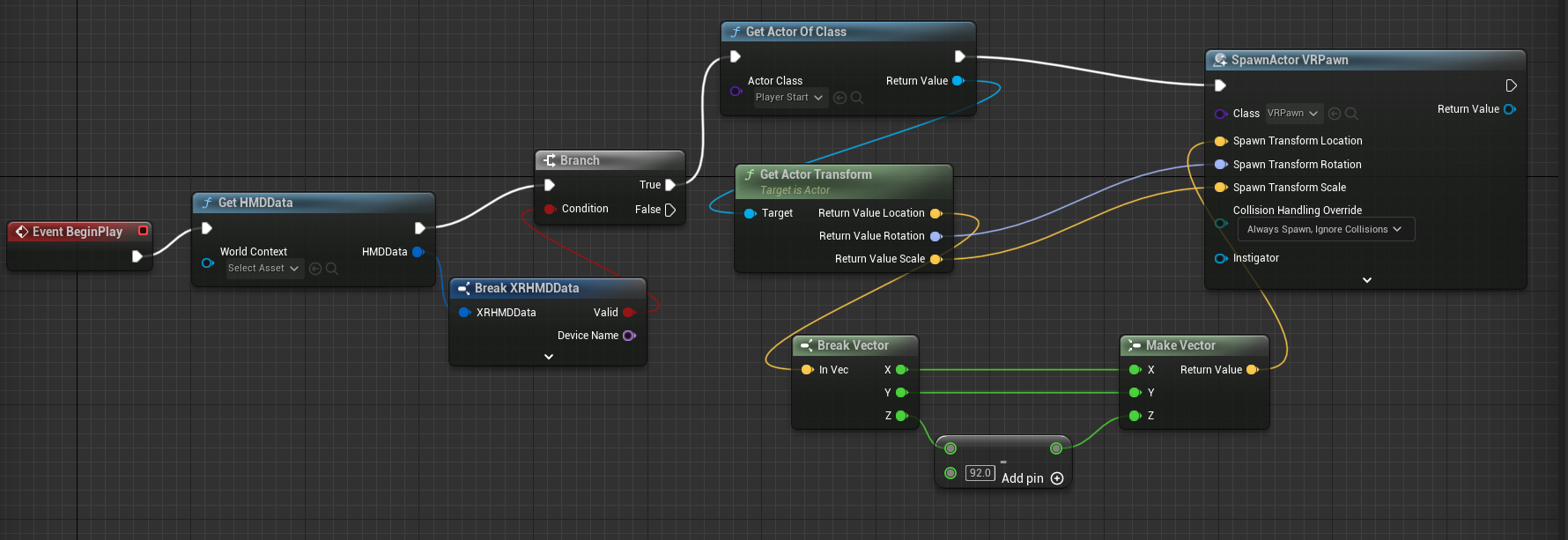
Task: Click the HMDData blue output pin
Action: [418, 252]
